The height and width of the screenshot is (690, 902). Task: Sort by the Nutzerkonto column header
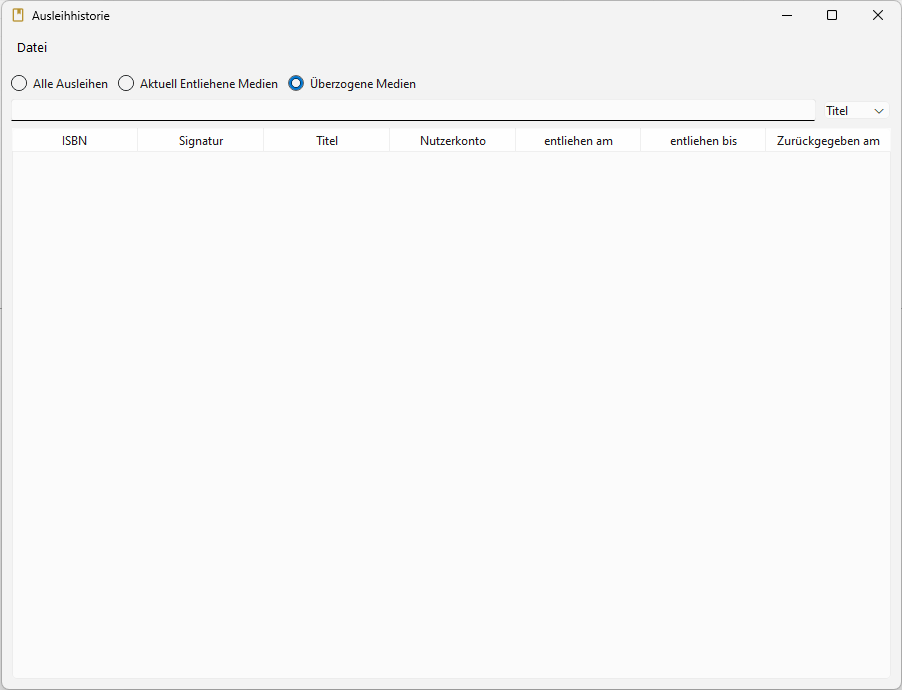pyautogui.click(x=453, y=141)
